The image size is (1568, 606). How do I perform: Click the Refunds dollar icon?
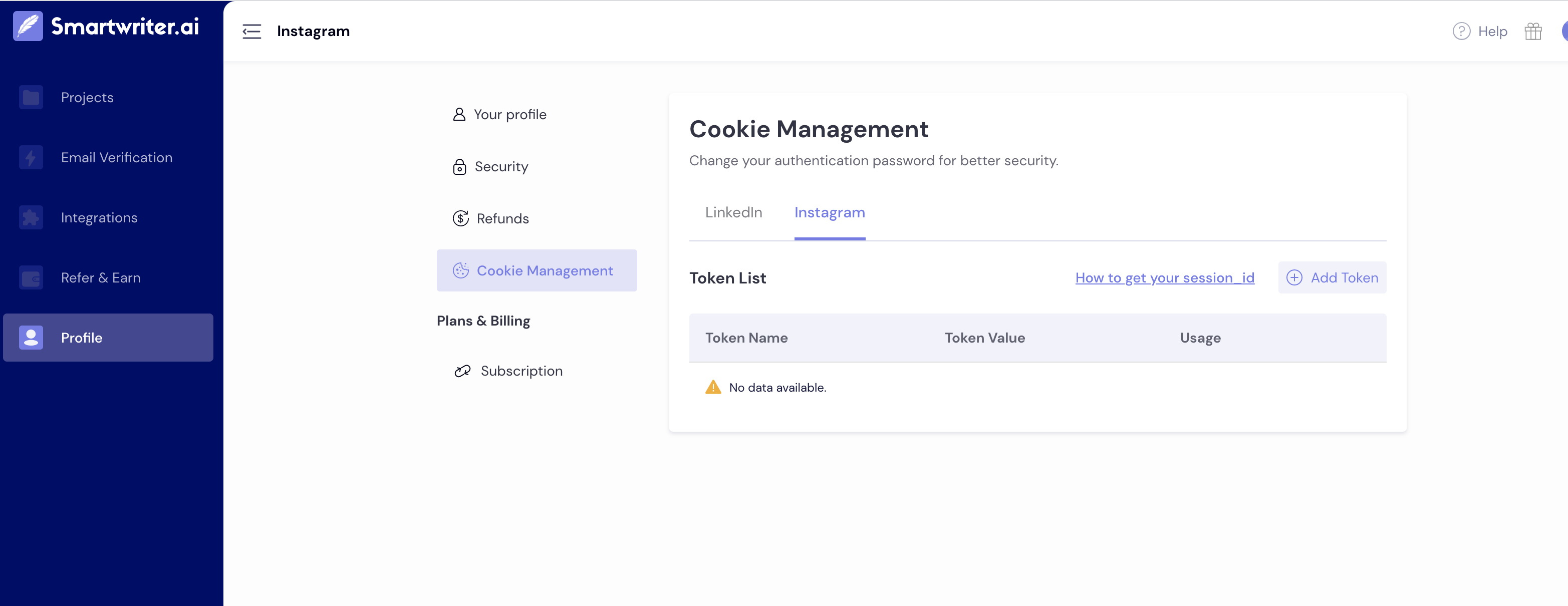[x=460, y=218]
